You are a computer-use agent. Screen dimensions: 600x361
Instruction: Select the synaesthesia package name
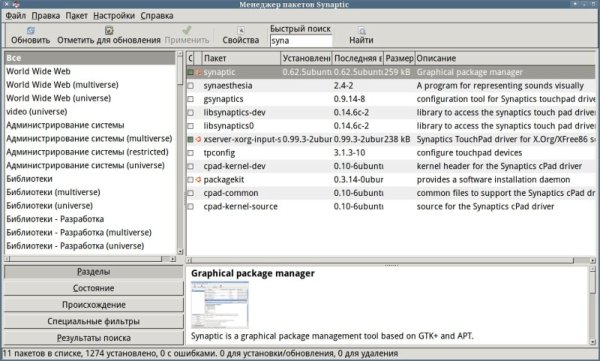tap(228, 86)
